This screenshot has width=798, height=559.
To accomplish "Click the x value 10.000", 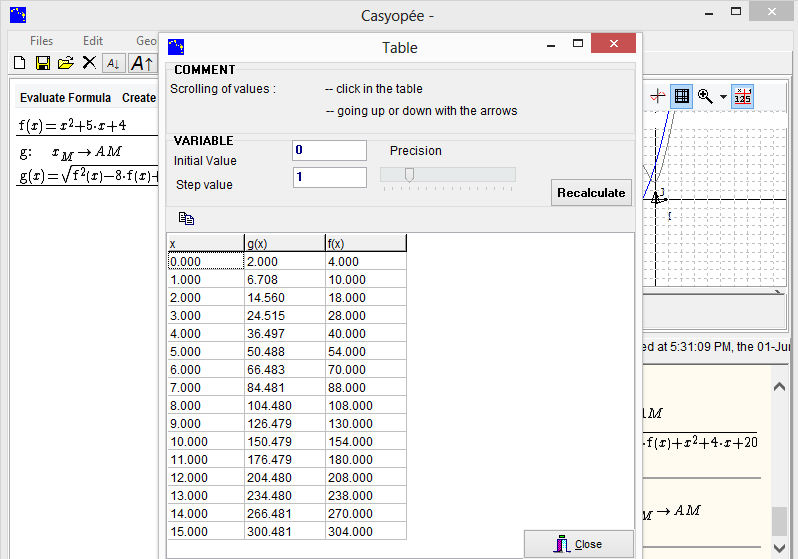I will pyautogui.click(x=206, y=441).
